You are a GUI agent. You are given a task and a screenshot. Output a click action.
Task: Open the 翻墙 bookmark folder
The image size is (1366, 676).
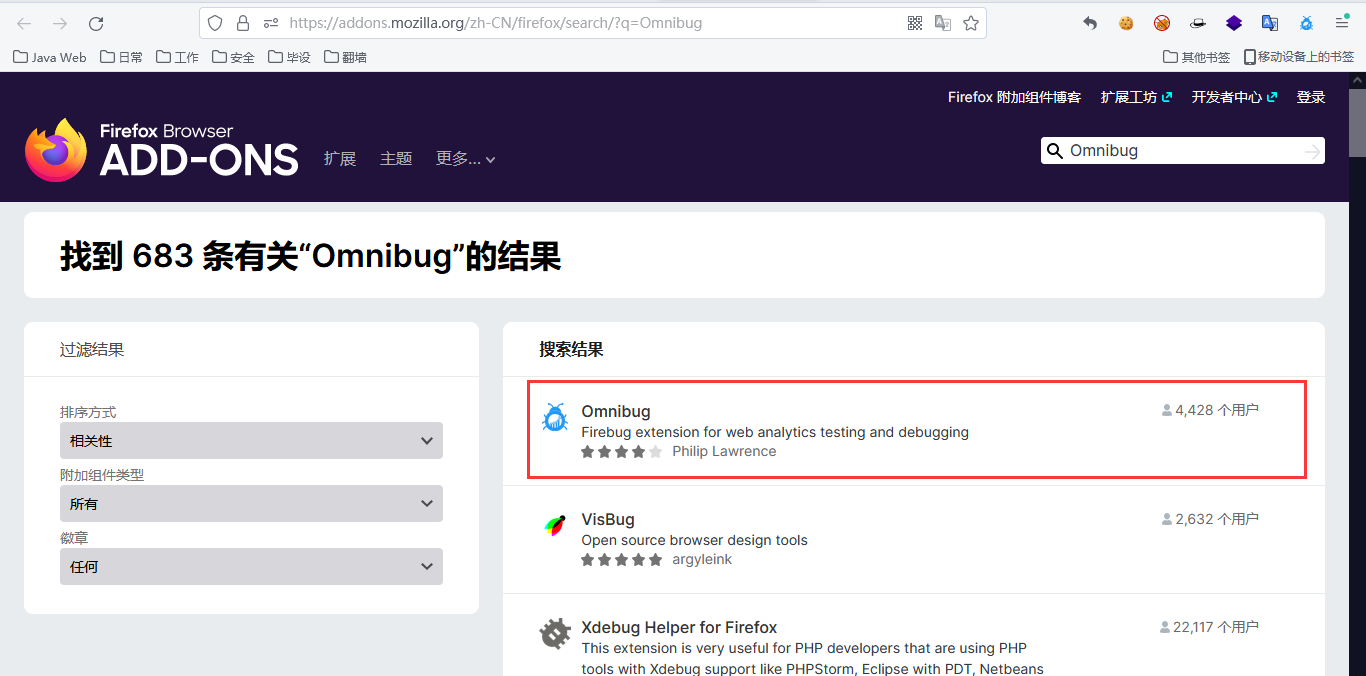click(346, 57)
